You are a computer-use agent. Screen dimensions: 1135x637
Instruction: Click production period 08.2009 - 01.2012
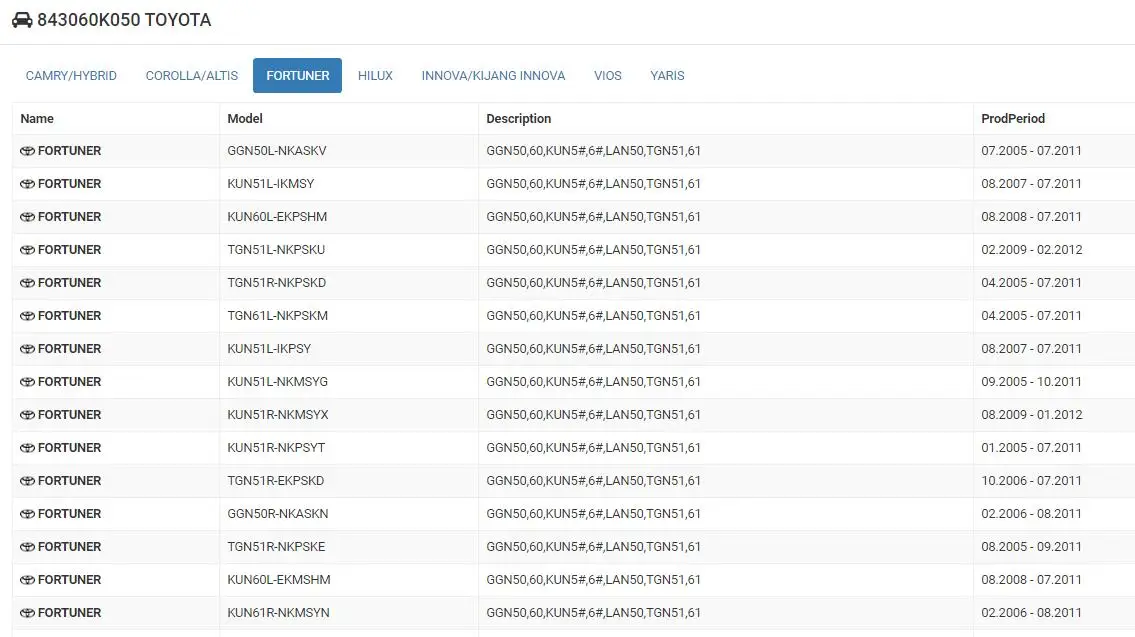tap(1031, 415)
